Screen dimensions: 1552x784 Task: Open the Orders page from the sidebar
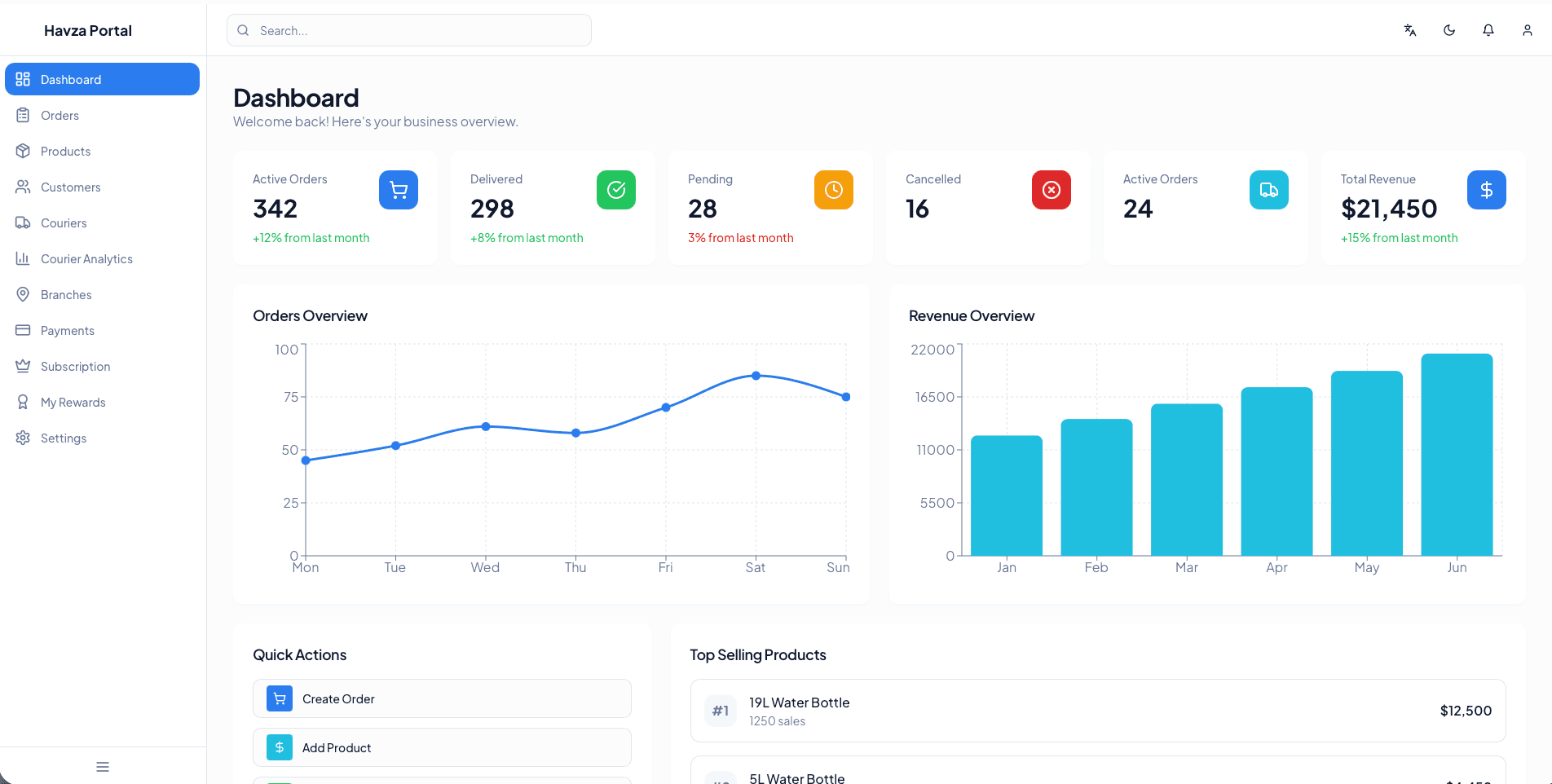click(60, 115)
